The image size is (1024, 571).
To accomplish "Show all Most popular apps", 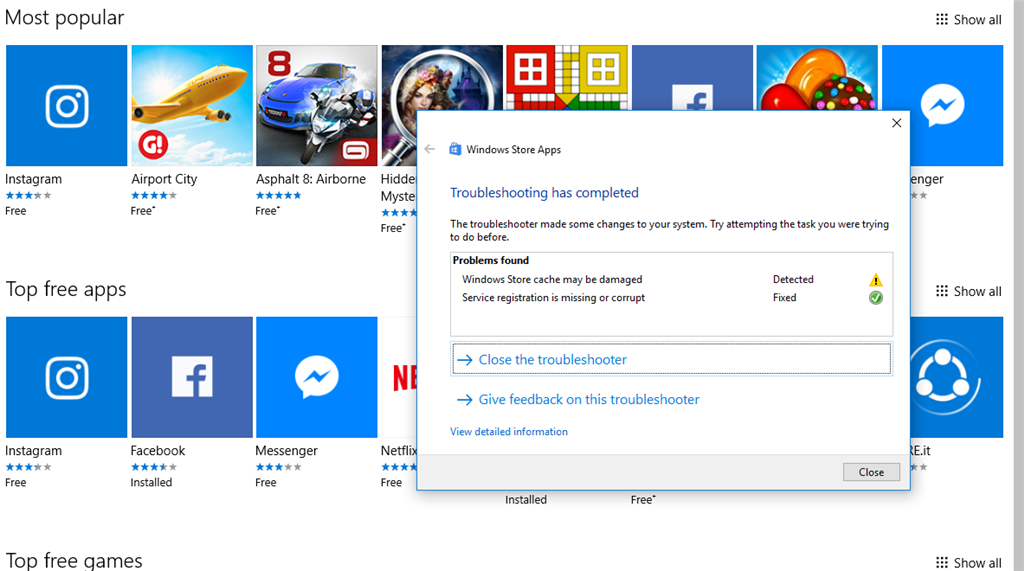I will click(x=968, y=20).
